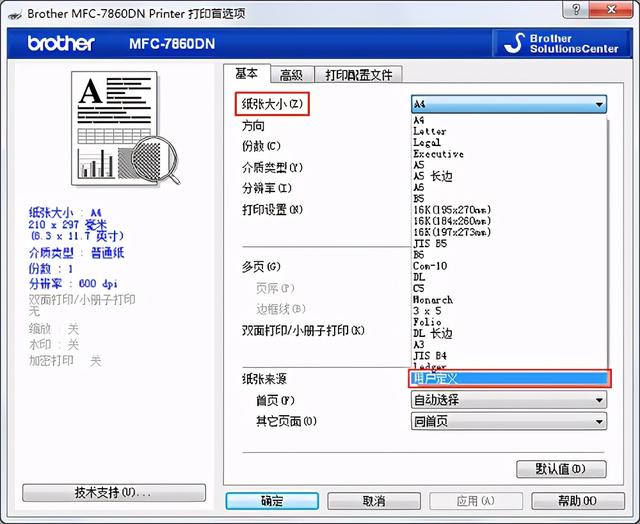Select the 基本 tab
The image size is (640, 524).
[x=246, y=73]
